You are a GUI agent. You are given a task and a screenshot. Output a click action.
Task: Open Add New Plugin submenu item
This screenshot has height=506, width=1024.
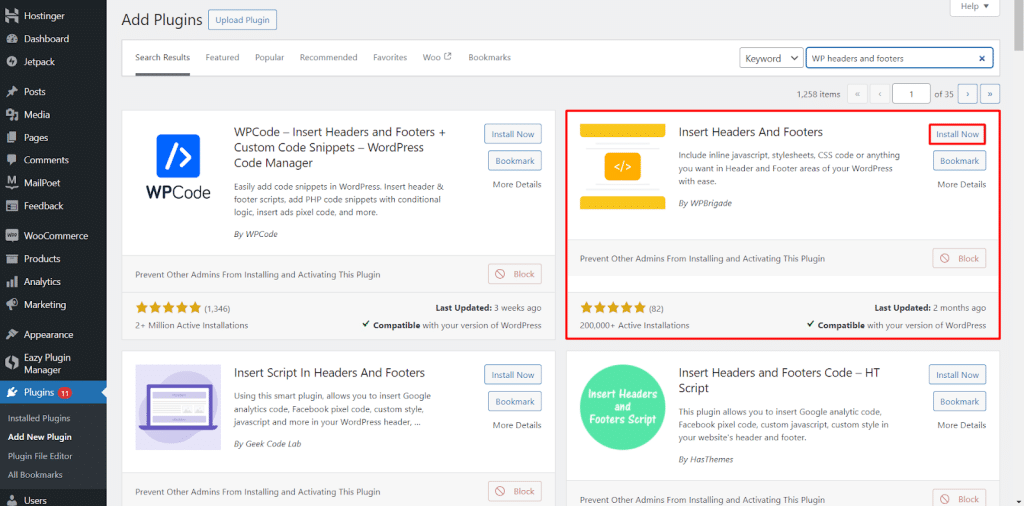[x=40, y=437]
